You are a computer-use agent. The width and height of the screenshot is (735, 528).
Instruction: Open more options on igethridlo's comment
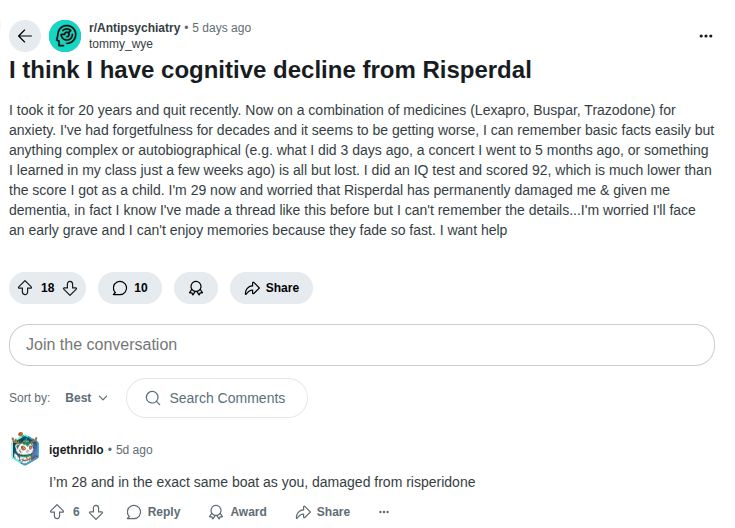pyautogui.click(x=384, y=512)
